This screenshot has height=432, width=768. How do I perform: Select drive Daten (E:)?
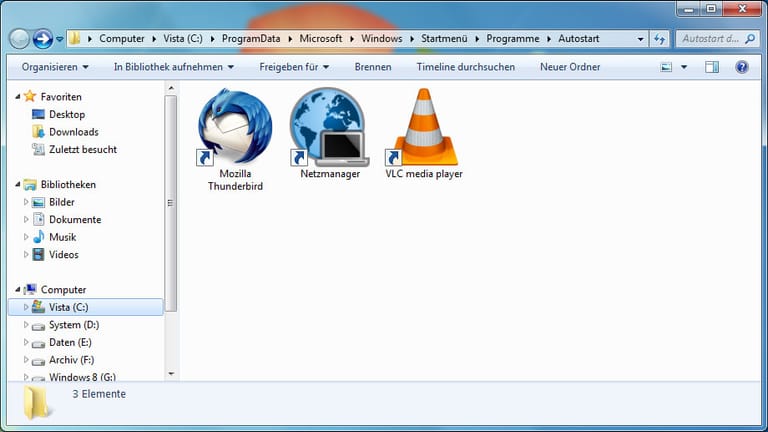[x=70, y=342]
